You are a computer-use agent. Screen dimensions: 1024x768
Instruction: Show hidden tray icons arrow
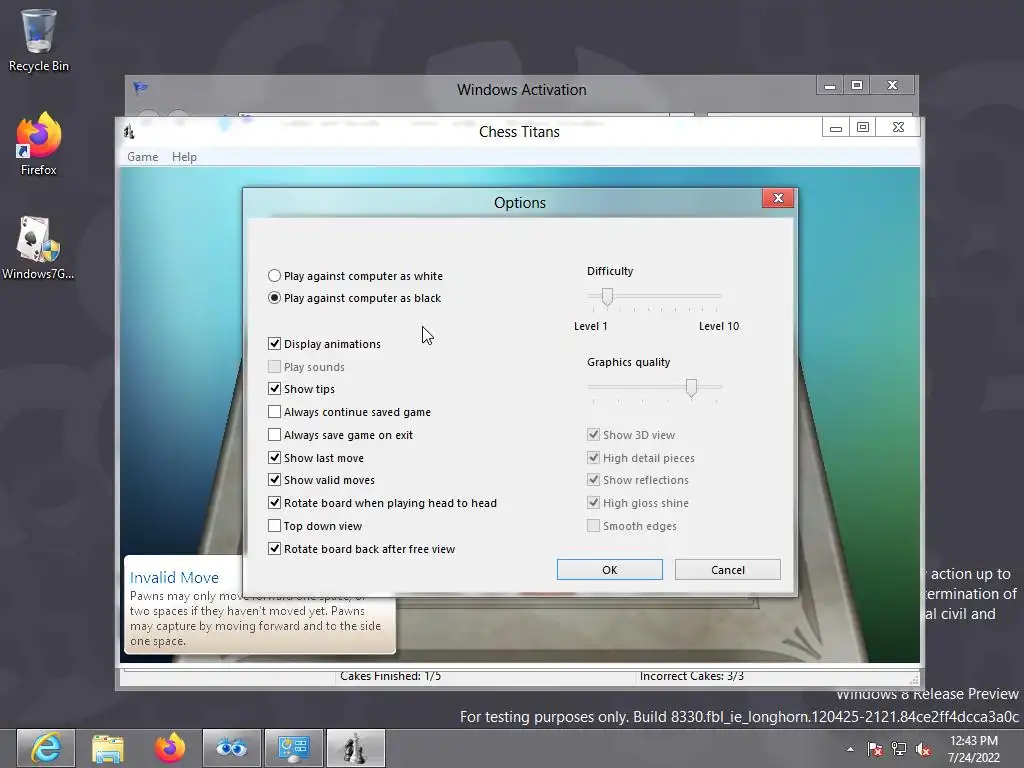[x=850, y=749]
